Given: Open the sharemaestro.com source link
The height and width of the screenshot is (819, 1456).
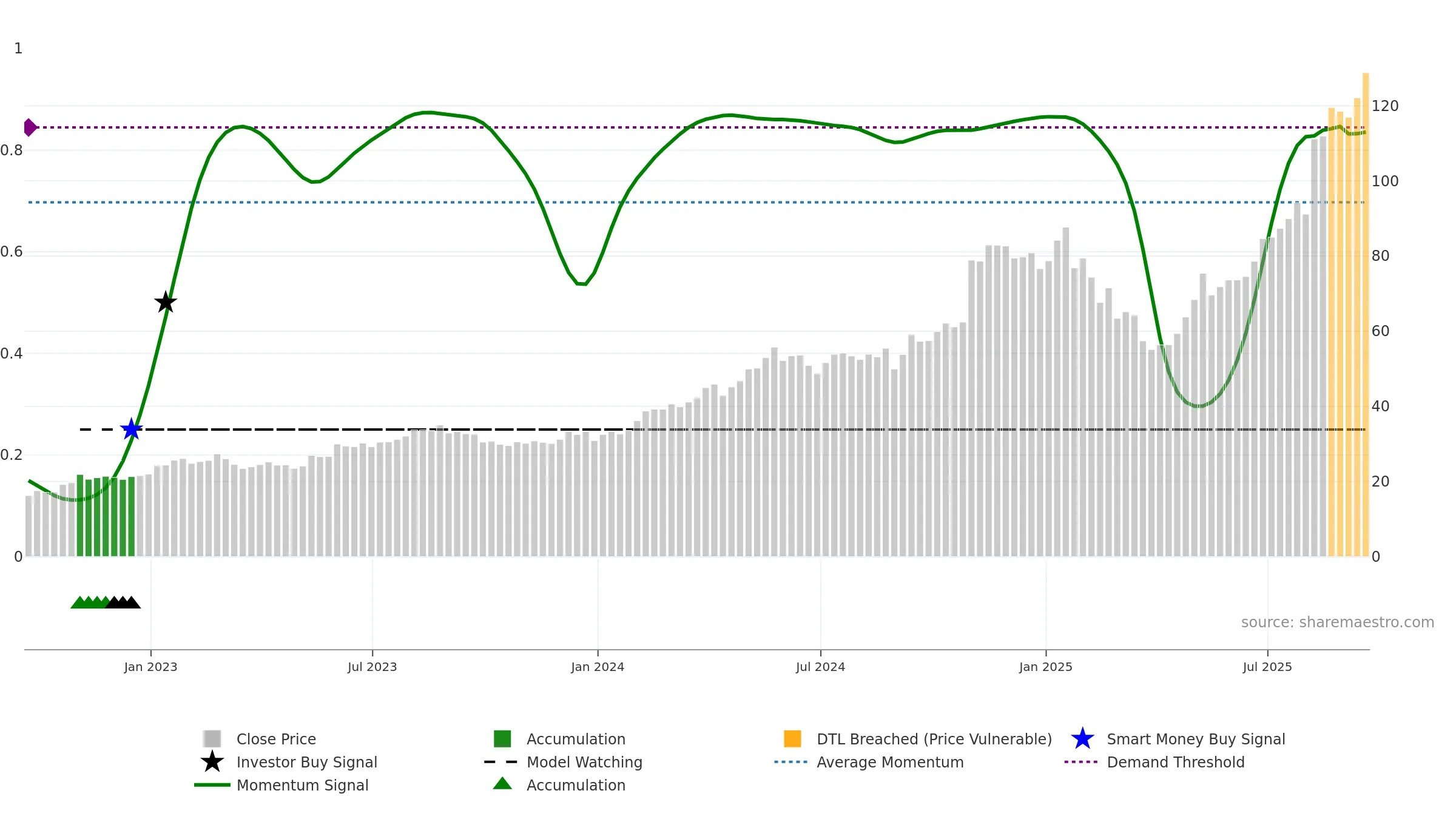Looking at the screenshot, I should pos(1338,622).
